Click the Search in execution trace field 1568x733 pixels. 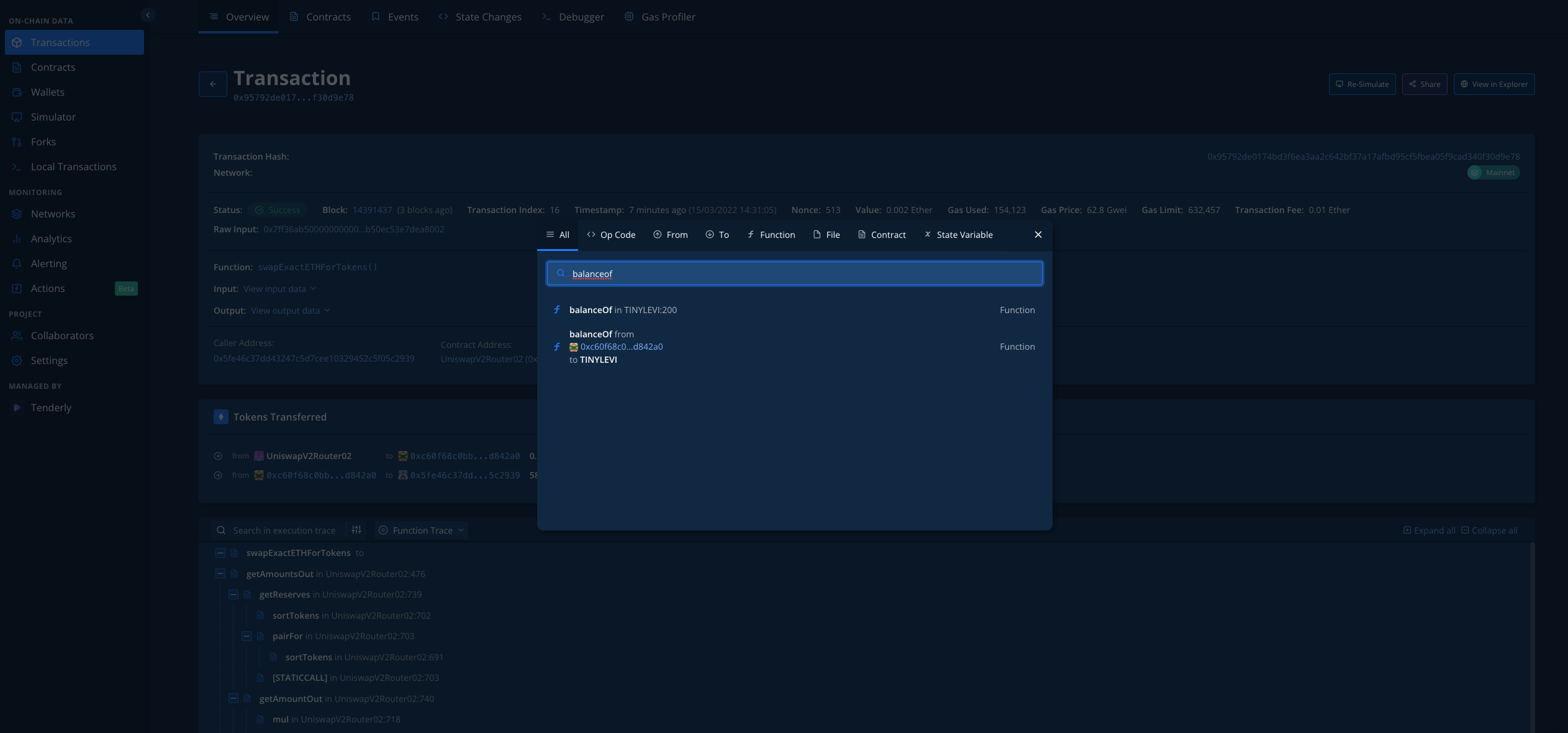(x=284, y=530)
